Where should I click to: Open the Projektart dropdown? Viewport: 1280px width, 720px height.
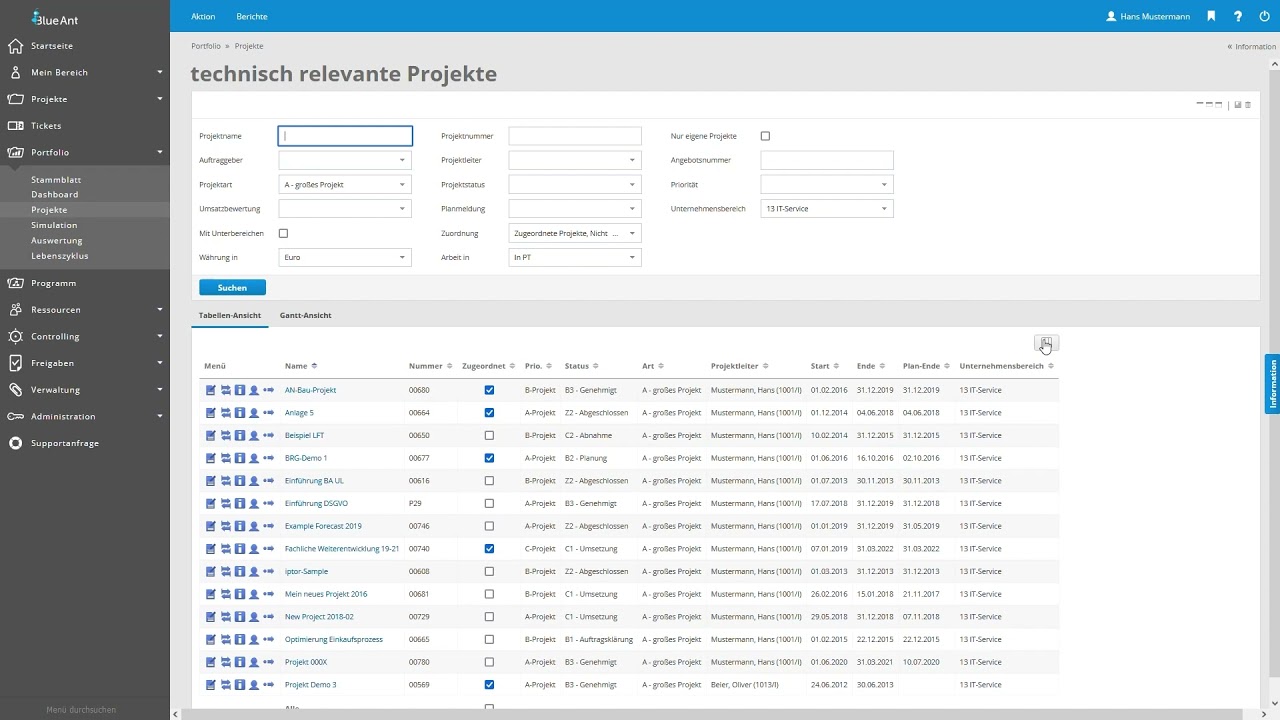pyautogui.click(x=345, y=185)
